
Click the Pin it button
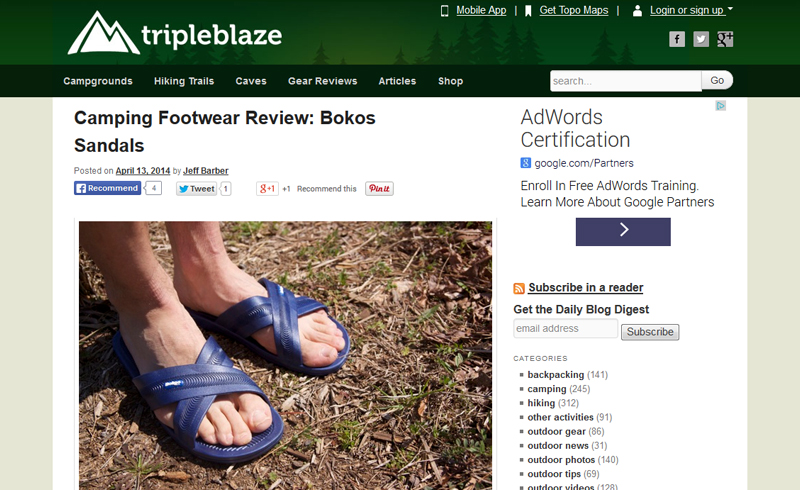click(x=379, y=188)
